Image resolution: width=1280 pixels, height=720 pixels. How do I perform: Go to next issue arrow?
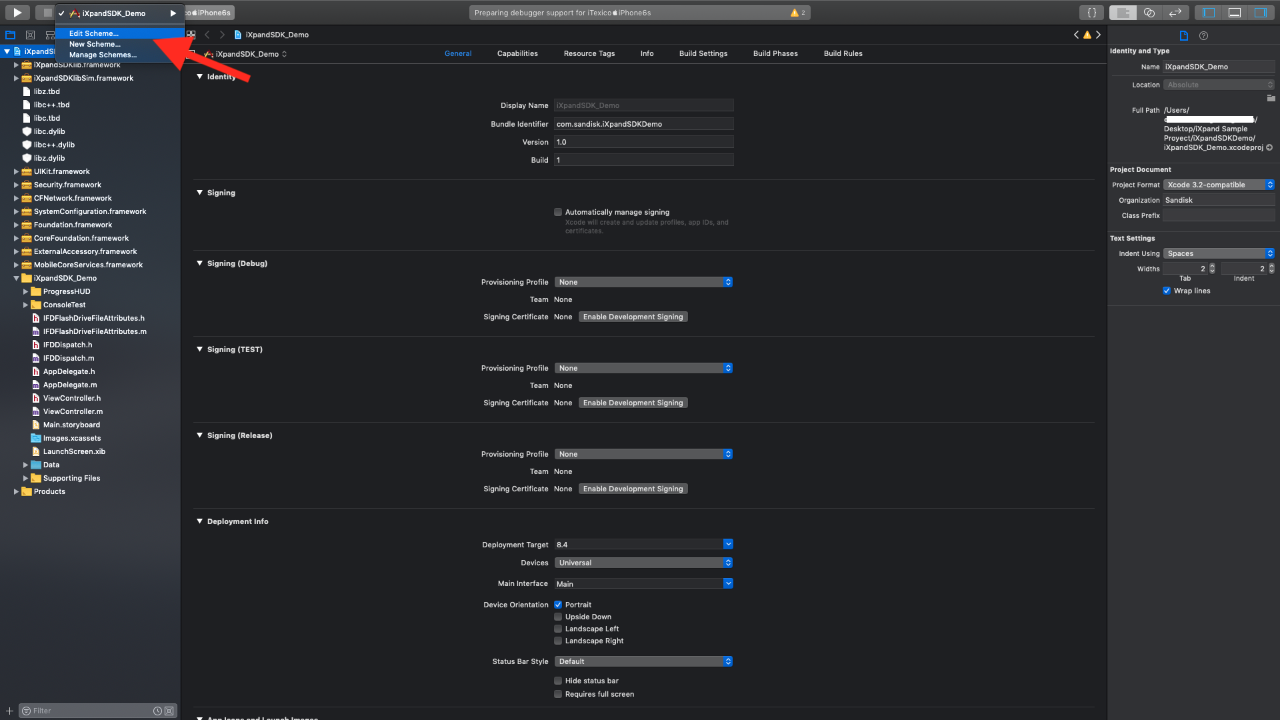1098,35
